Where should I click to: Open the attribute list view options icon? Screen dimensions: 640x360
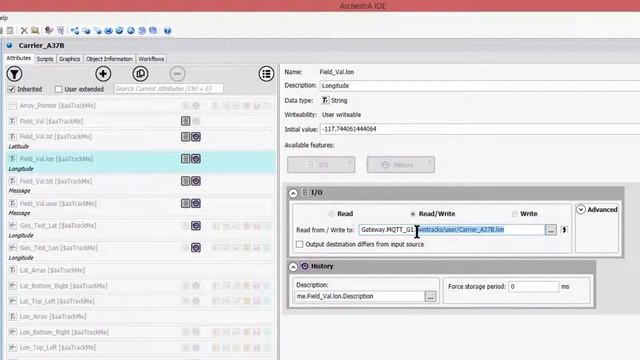click(266, 74)
